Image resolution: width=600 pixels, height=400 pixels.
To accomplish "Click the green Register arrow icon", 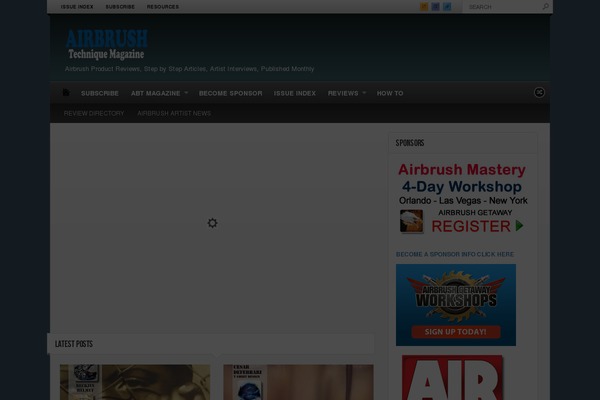I will pos(519,225).
